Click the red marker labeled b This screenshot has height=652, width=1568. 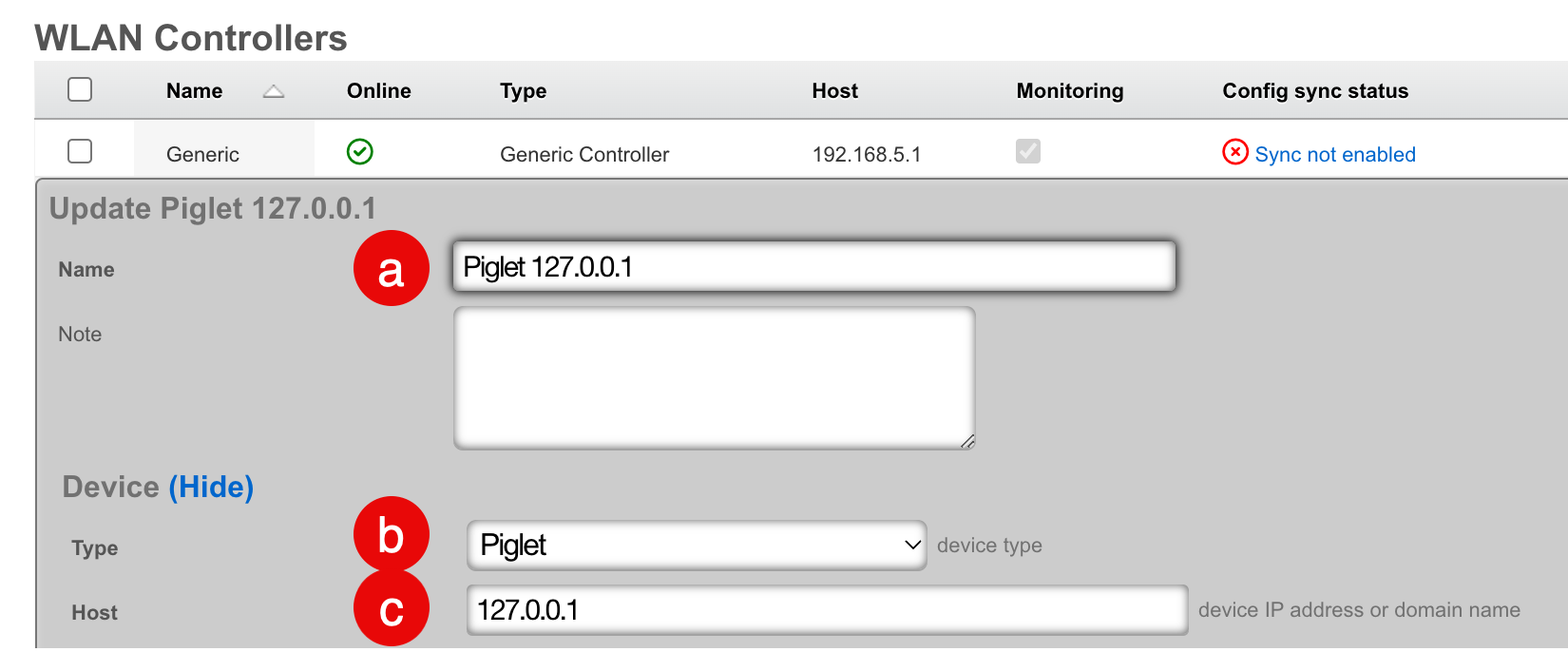(392, 535)
